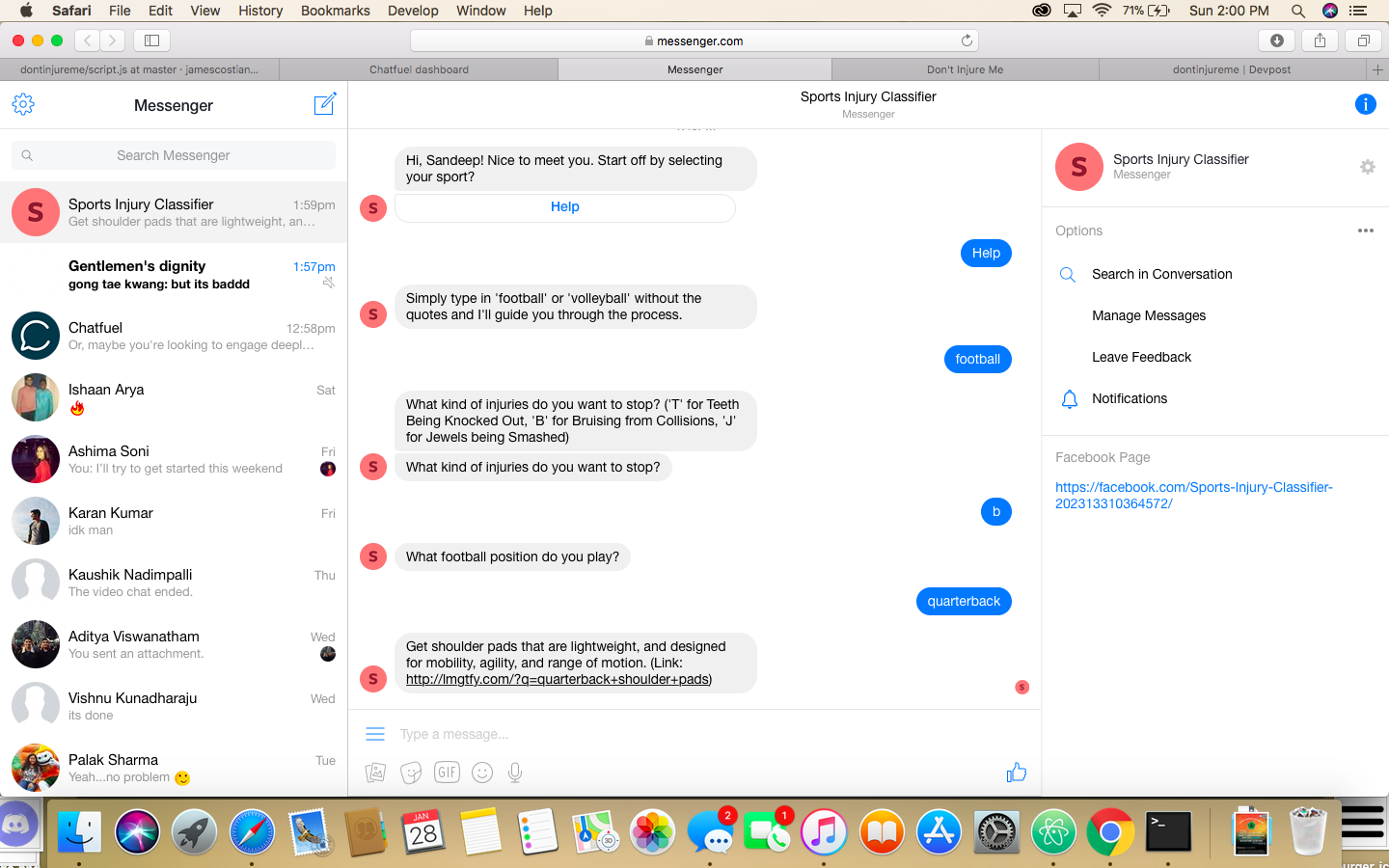Switch to the Don't Injure Me tab
The height and width of the screenshot is (868, 1389).
point(965,69)
